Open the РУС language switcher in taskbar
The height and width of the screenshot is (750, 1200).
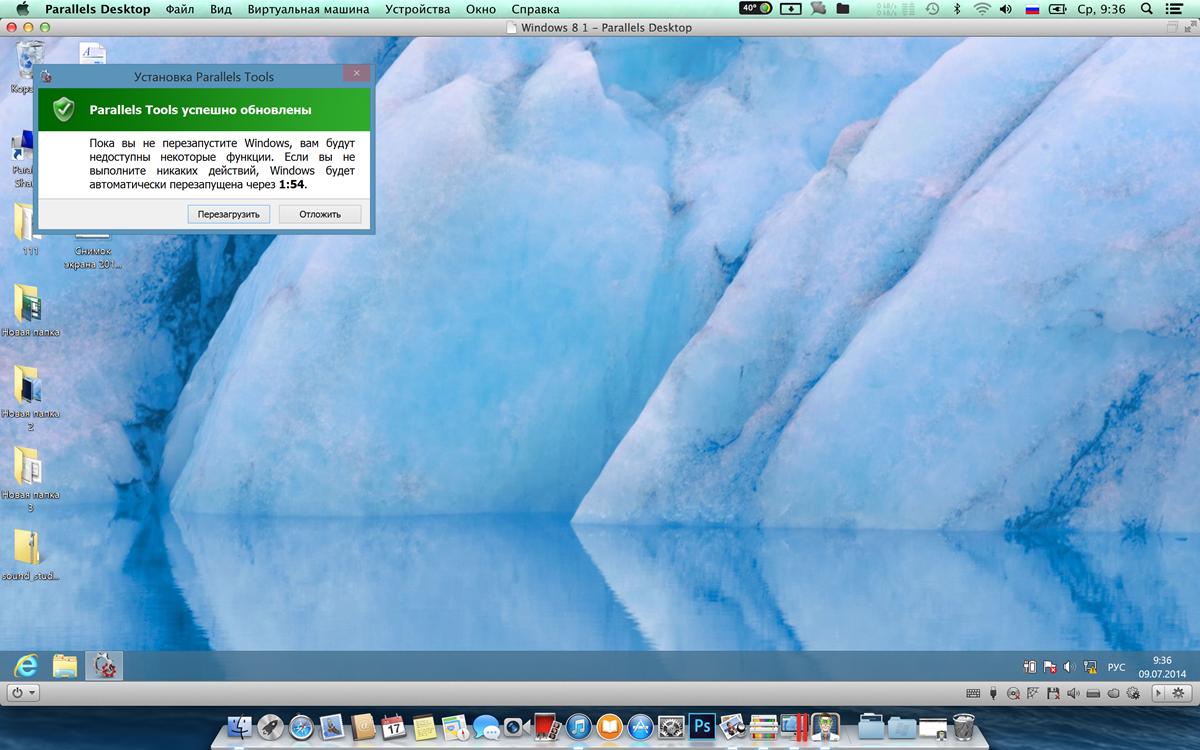[x=1116, y=667]
